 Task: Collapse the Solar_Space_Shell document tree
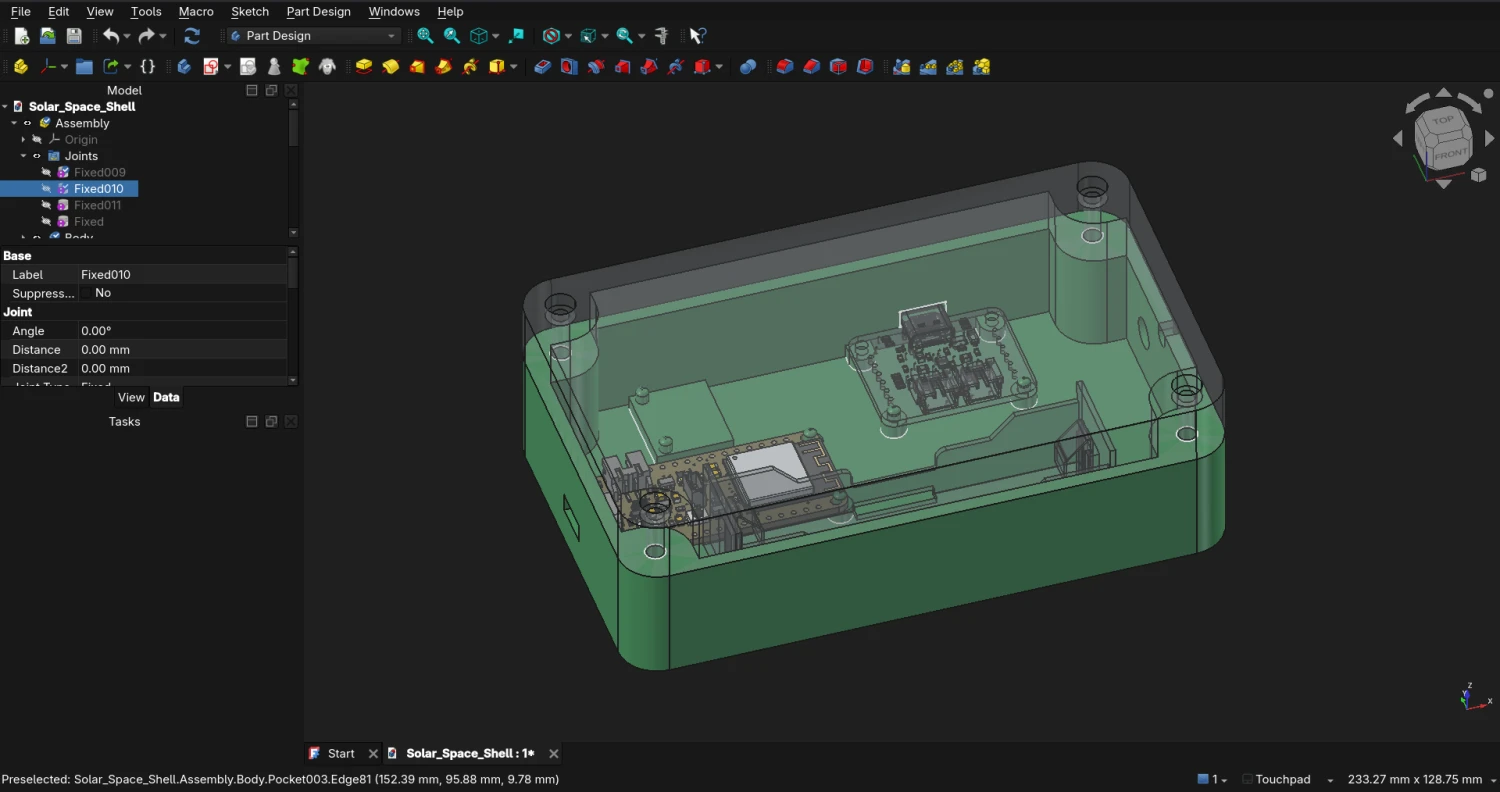[x=5, y=107]
